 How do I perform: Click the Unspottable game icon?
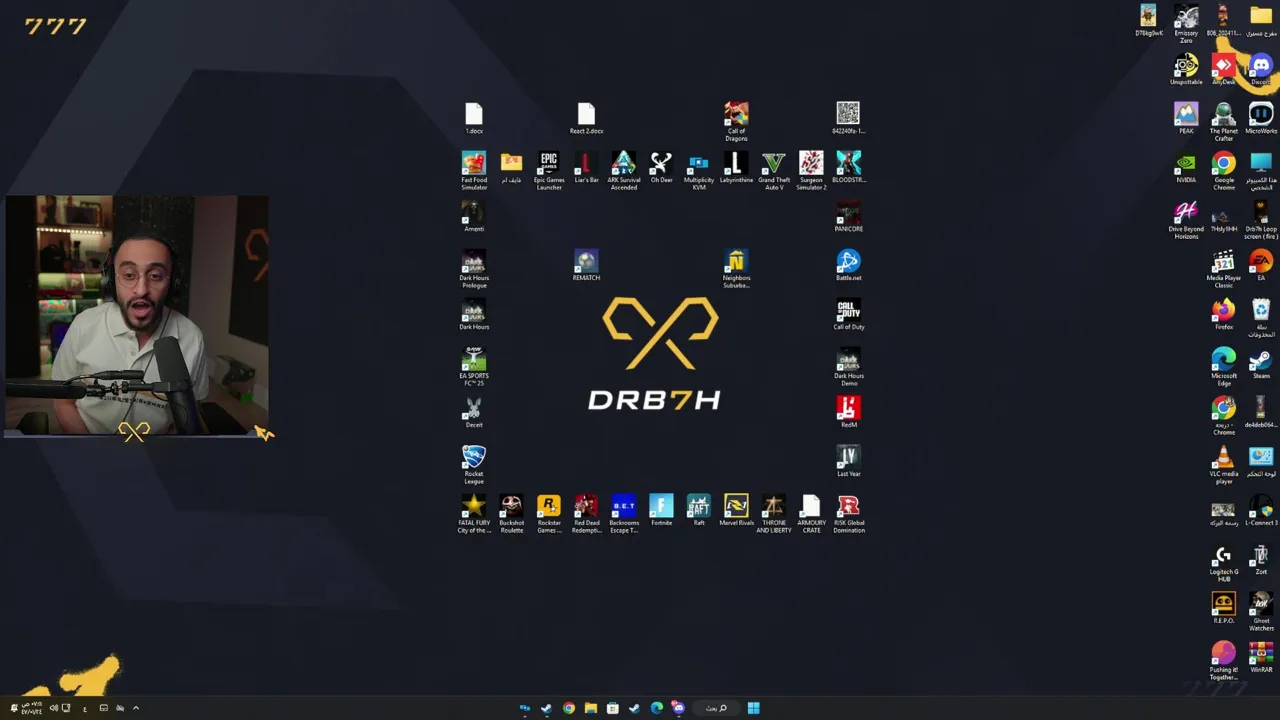click(x=1186, y=70)
